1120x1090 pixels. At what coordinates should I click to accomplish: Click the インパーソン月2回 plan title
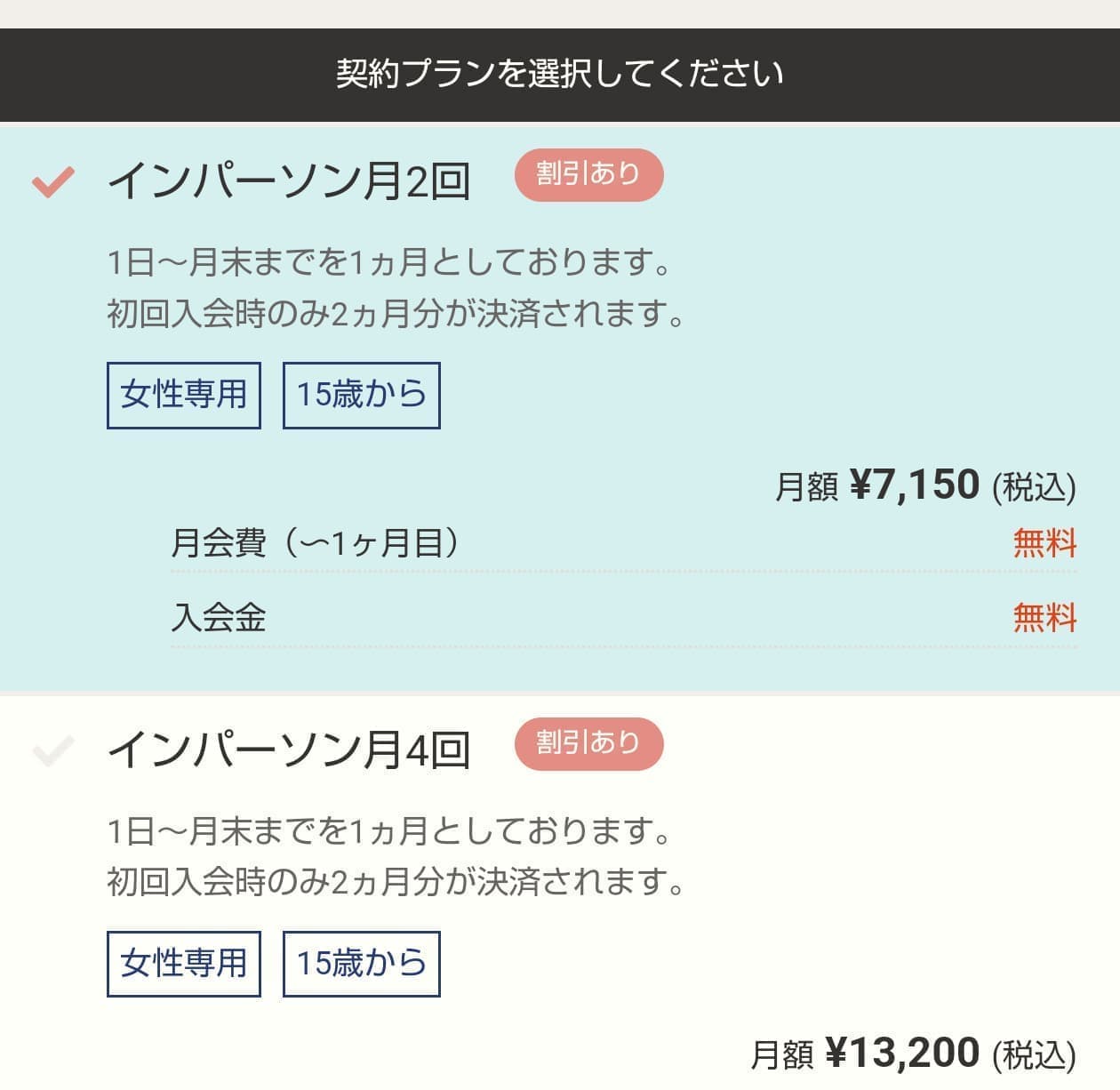click(x=288, y=181)
